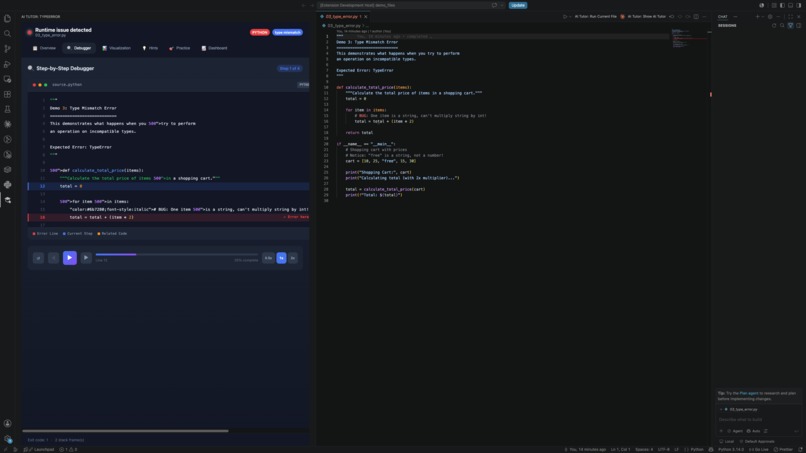Screen dimensions: 806x453
Task: Change Python language mode in status bar
Action: [x=697, y=449]
